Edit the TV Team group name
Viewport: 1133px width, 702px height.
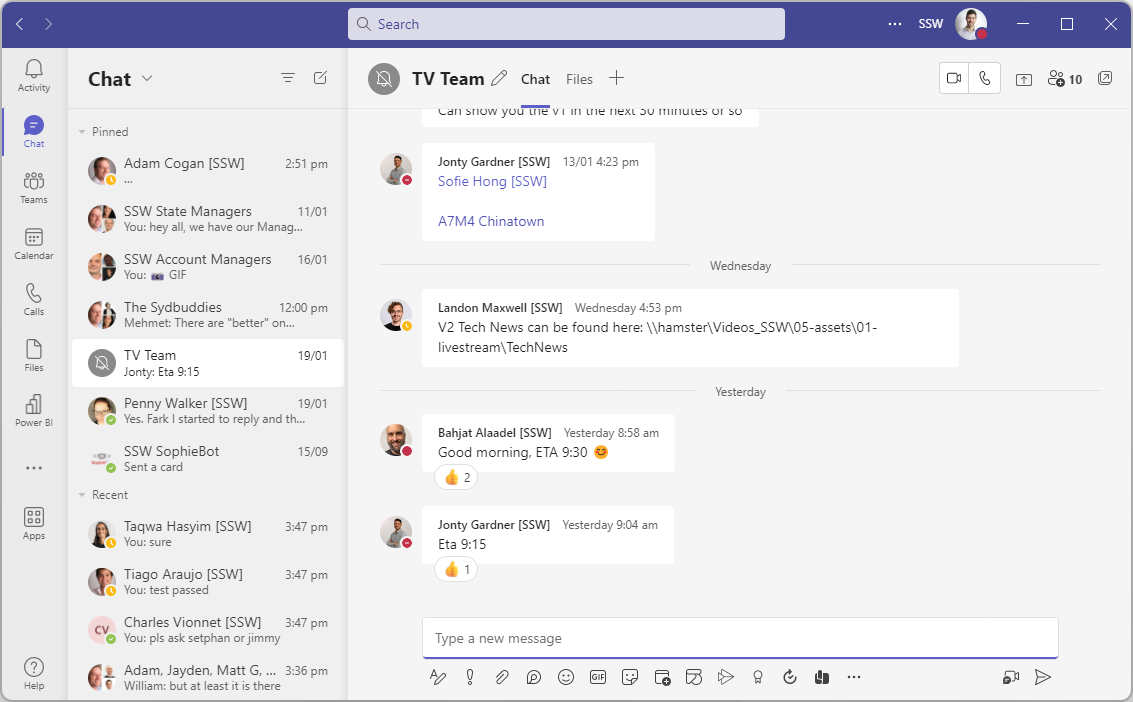pos(500,78)
